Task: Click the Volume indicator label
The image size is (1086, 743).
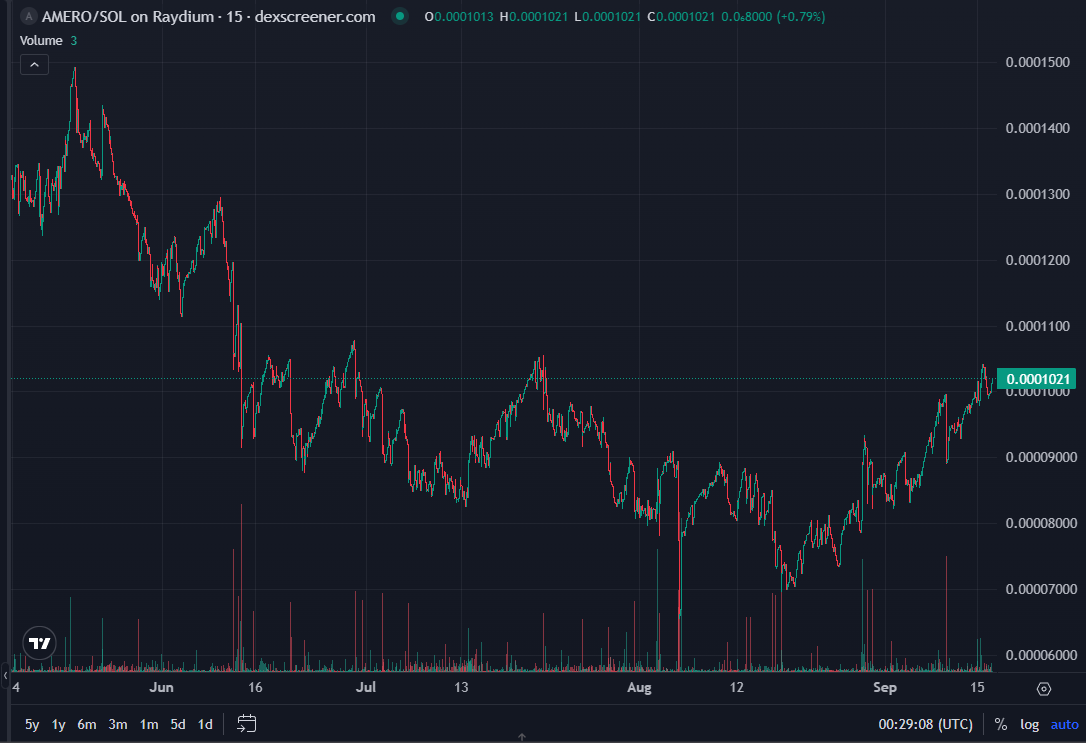Action: click(x=42, y=40)
